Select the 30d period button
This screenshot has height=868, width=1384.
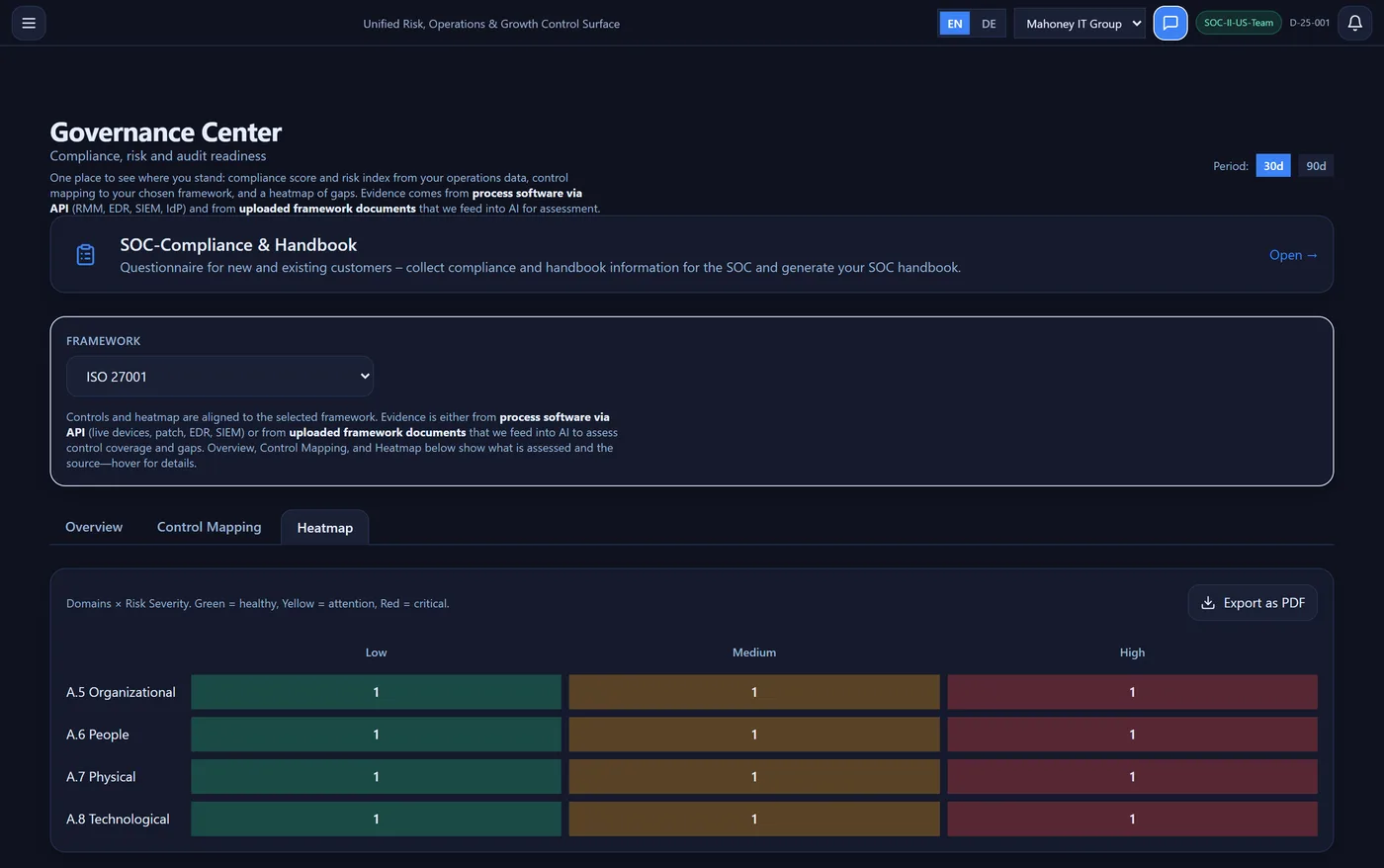[1272, 165]
